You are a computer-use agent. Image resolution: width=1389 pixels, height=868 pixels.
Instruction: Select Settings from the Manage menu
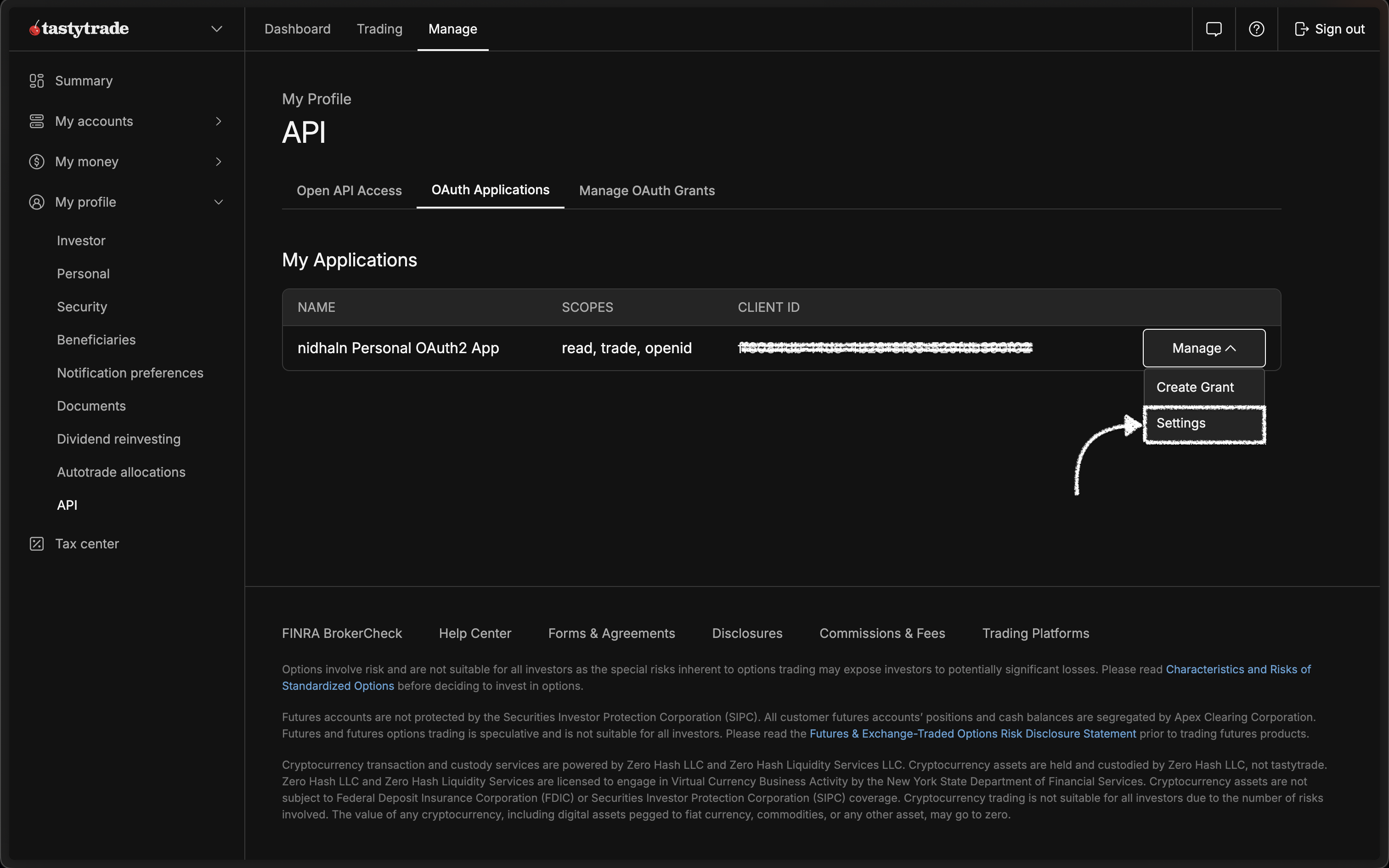1180,423
